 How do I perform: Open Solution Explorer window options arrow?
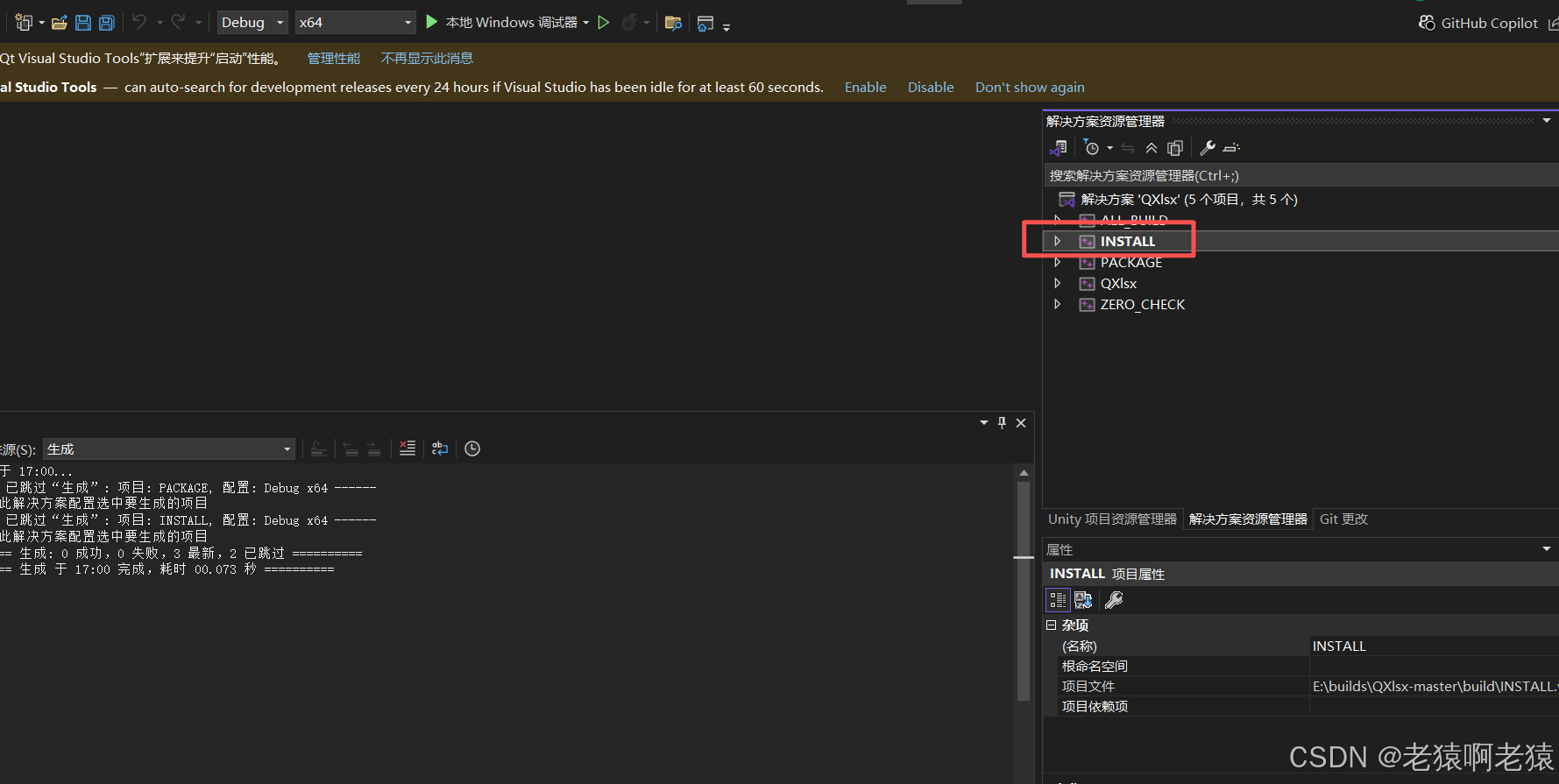1547,121
